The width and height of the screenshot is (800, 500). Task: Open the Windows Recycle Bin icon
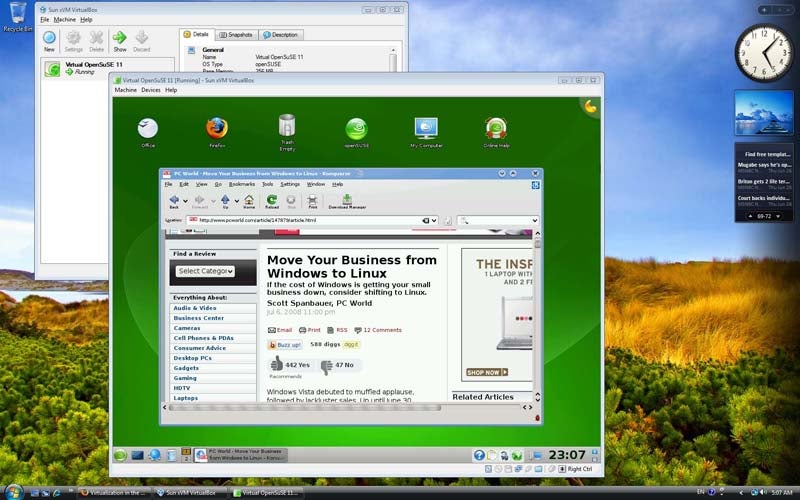coord(17,12)
